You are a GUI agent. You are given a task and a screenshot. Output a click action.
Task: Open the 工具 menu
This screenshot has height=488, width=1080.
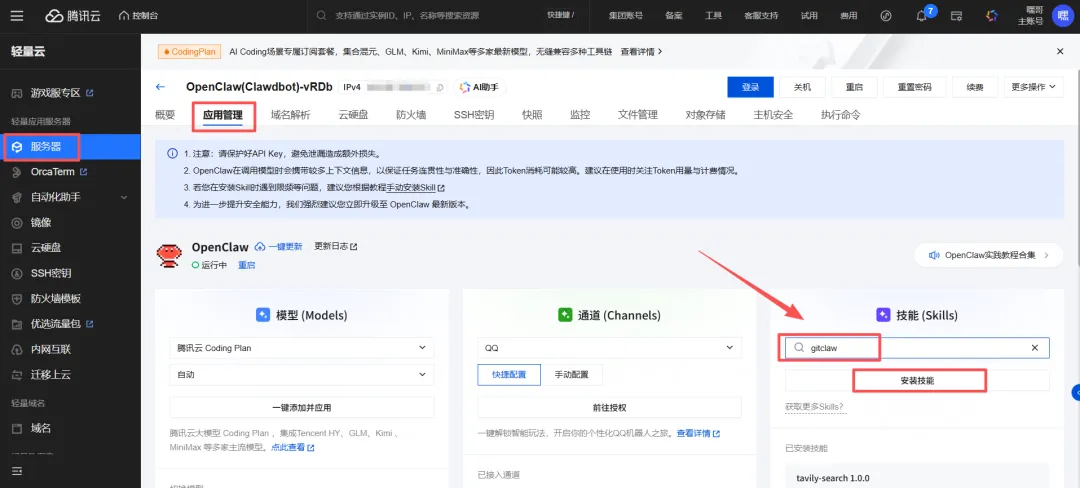713,15
